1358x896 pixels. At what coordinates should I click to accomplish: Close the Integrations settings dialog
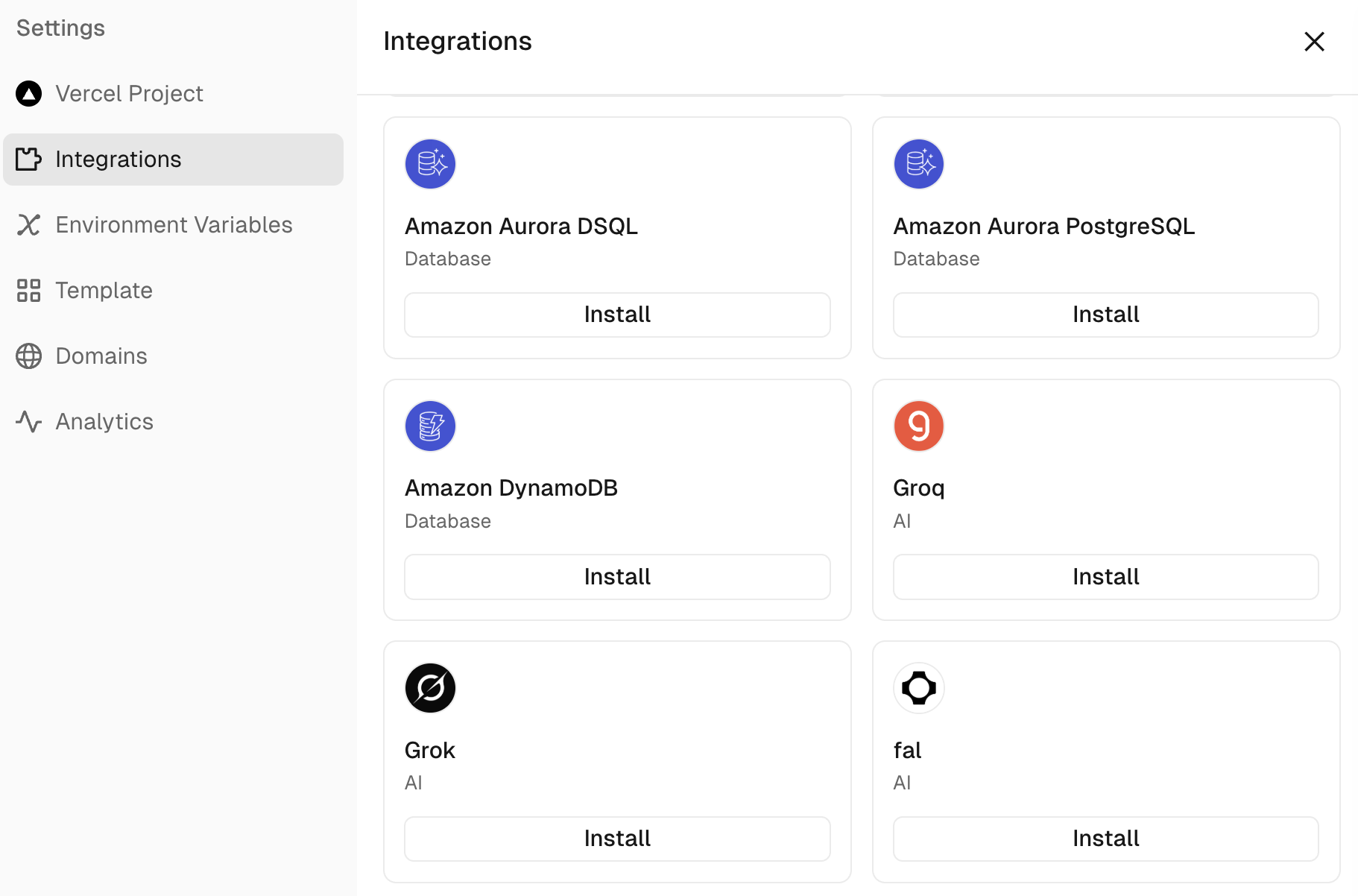coord(1315,42)
